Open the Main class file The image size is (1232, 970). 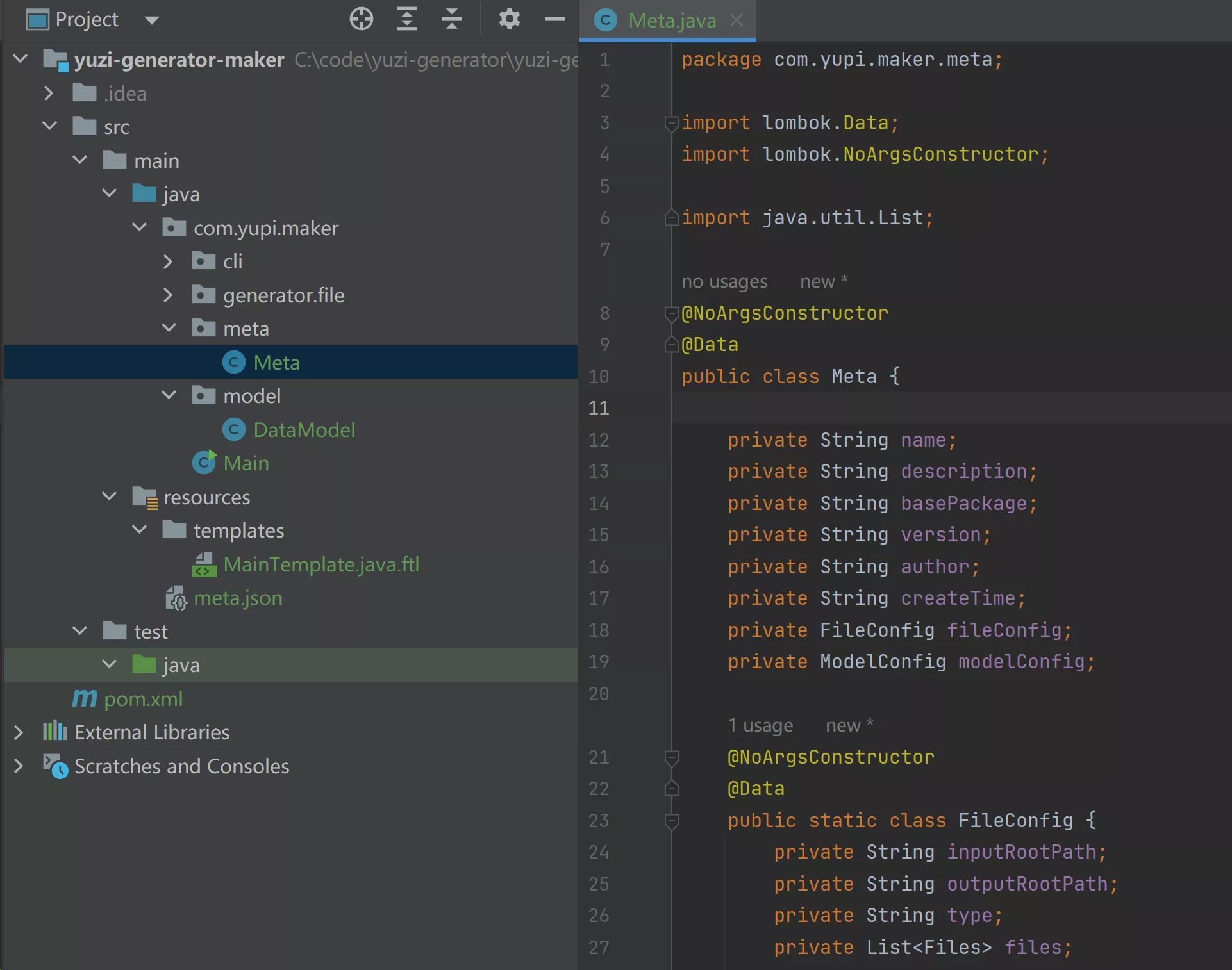(246, 463)
